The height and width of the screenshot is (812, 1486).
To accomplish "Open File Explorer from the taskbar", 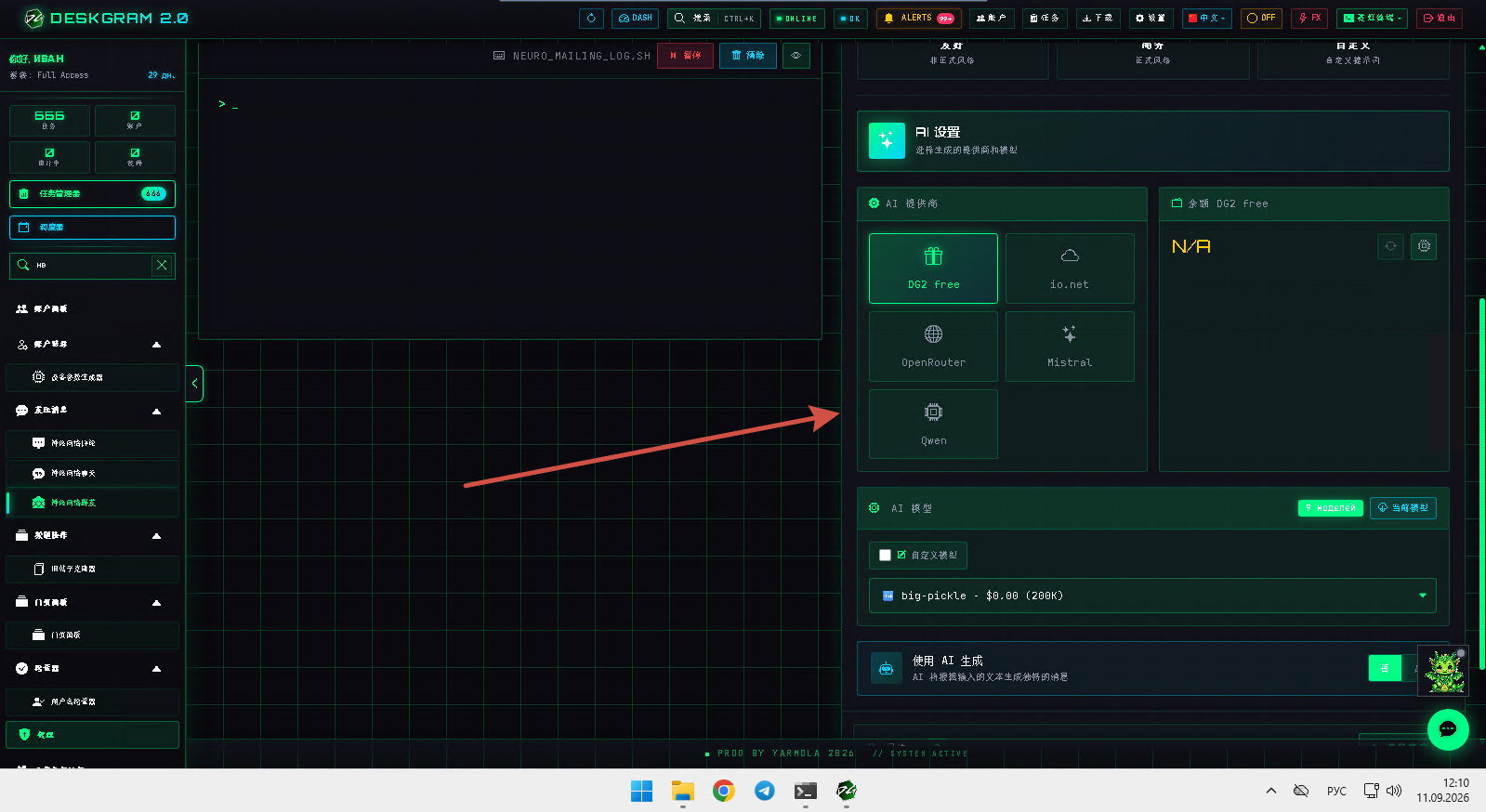I will tap(682, 791).
